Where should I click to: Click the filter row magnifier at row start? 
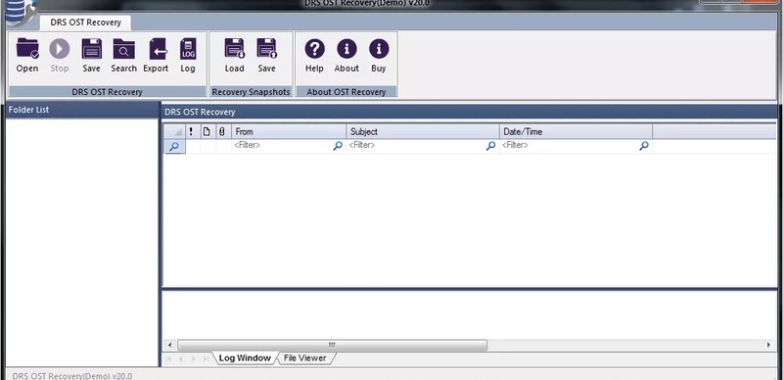(x=174, y=146)
